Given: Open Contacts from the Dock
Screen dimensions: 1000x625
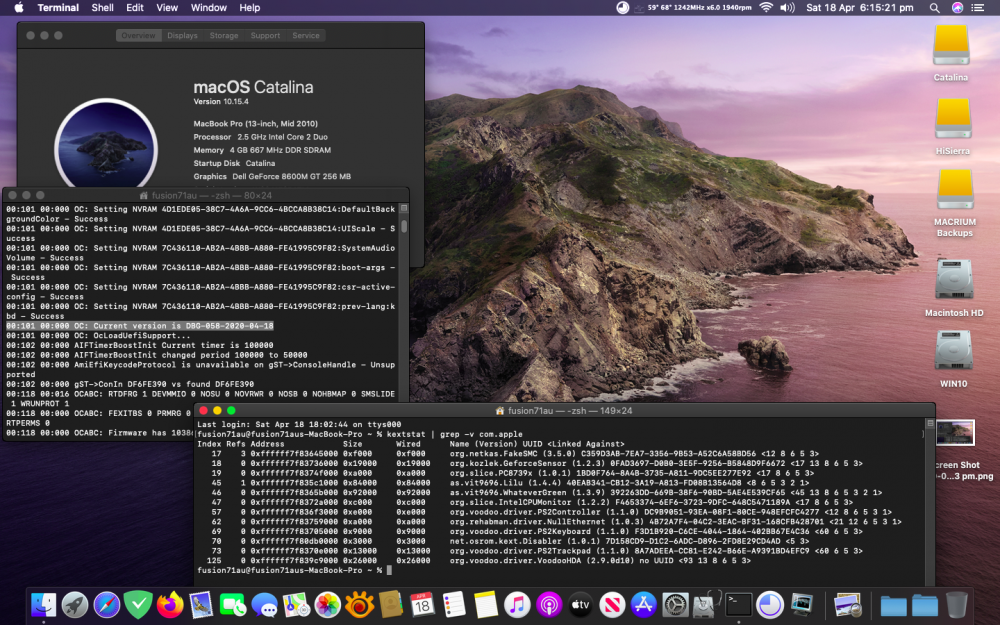Looking at the screenshot, I should [391, 605].
